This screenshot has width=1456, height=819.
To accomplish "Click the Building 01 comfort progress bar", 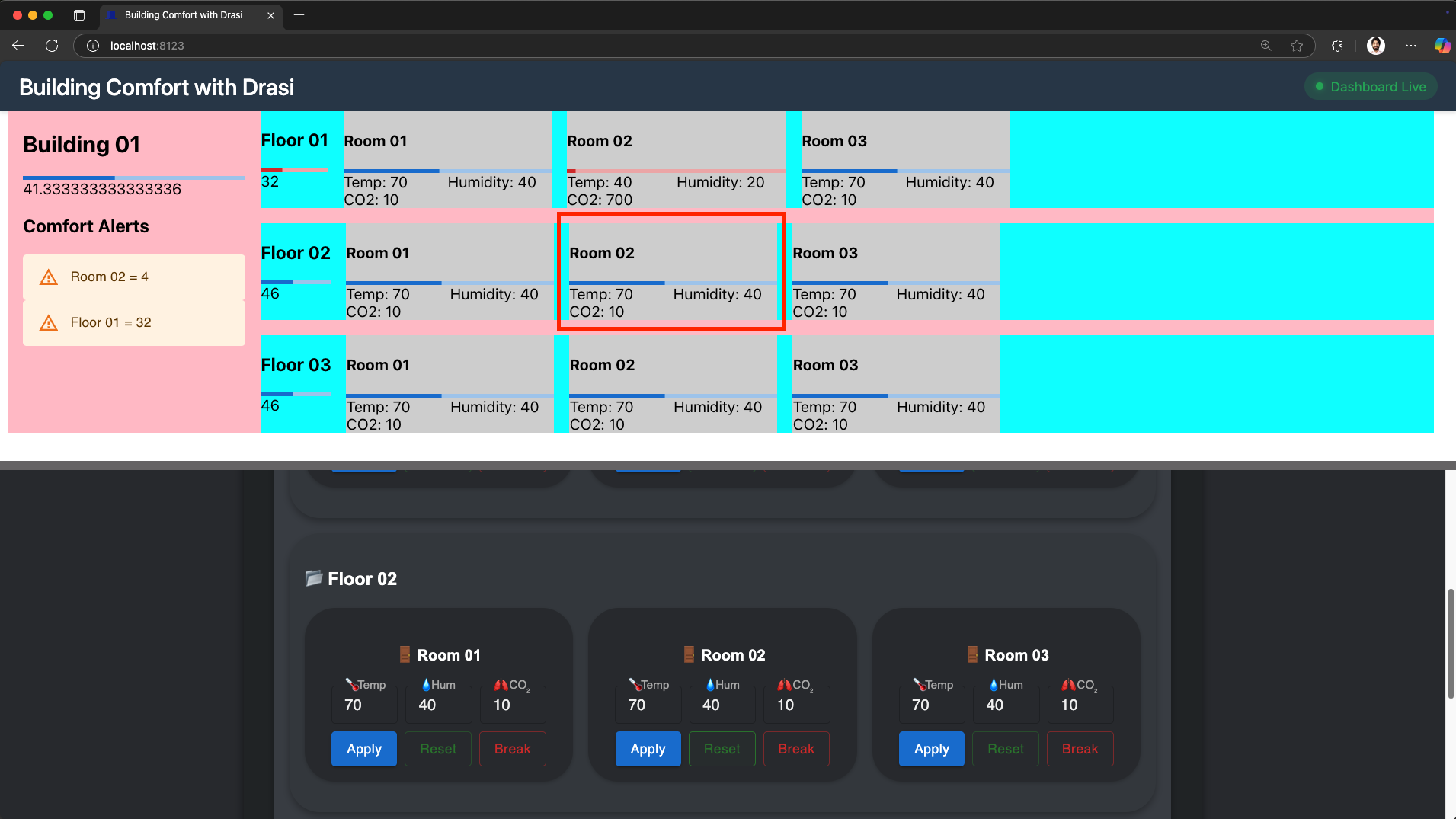I will point(133,177).
